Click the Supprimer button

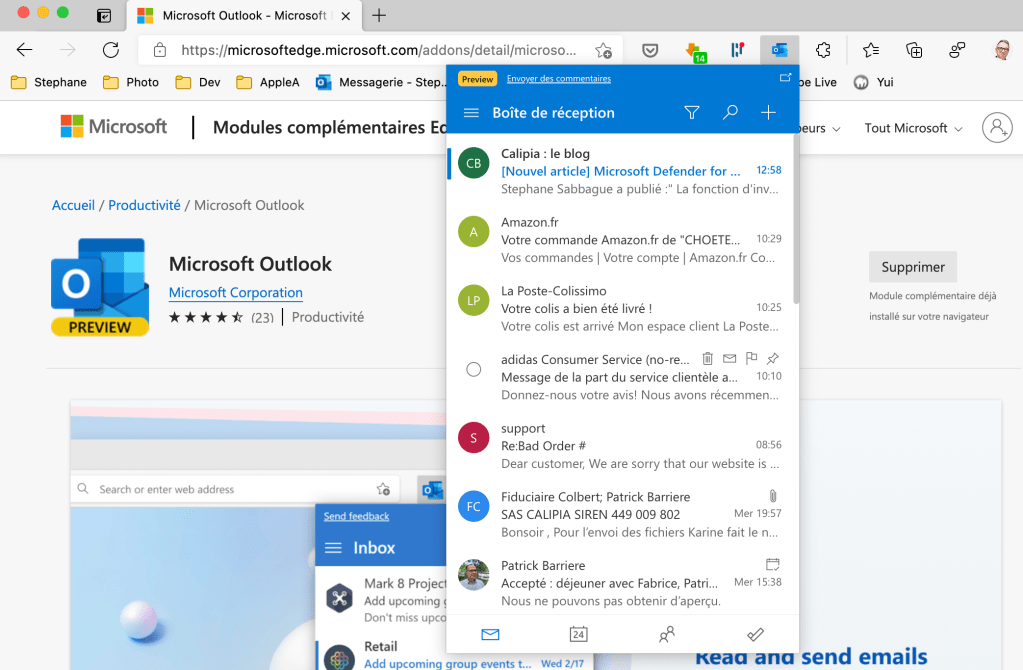(913, 267)
